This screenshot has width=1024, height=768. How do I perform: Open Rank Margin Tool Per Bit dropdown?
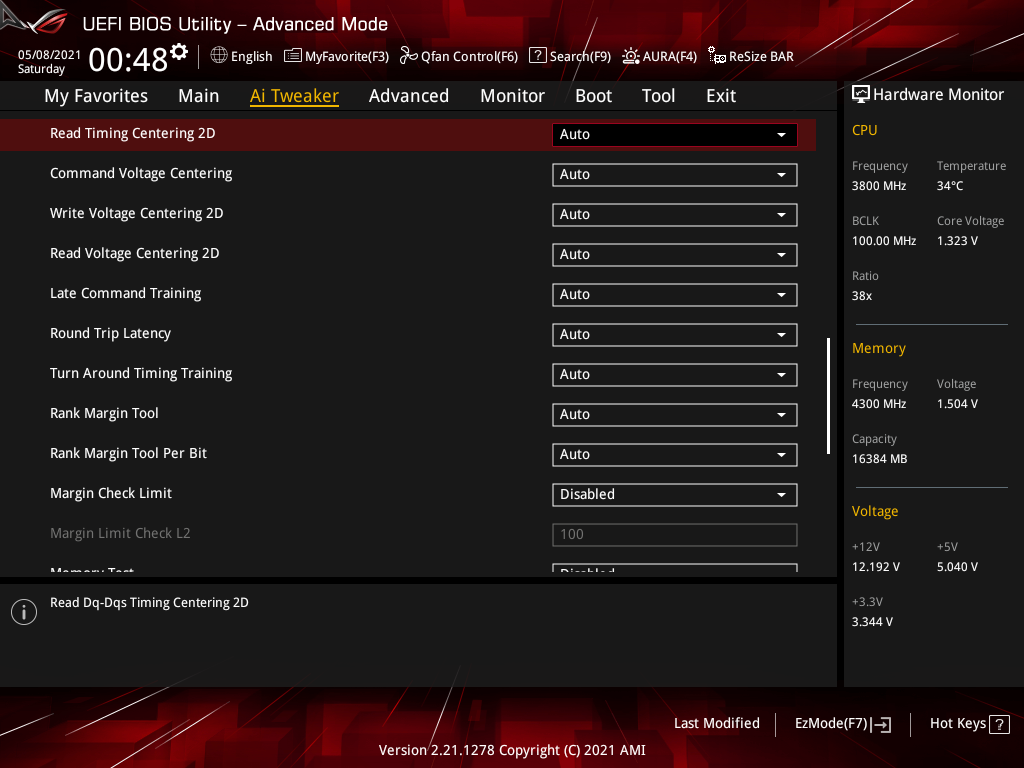click(675, 455)
